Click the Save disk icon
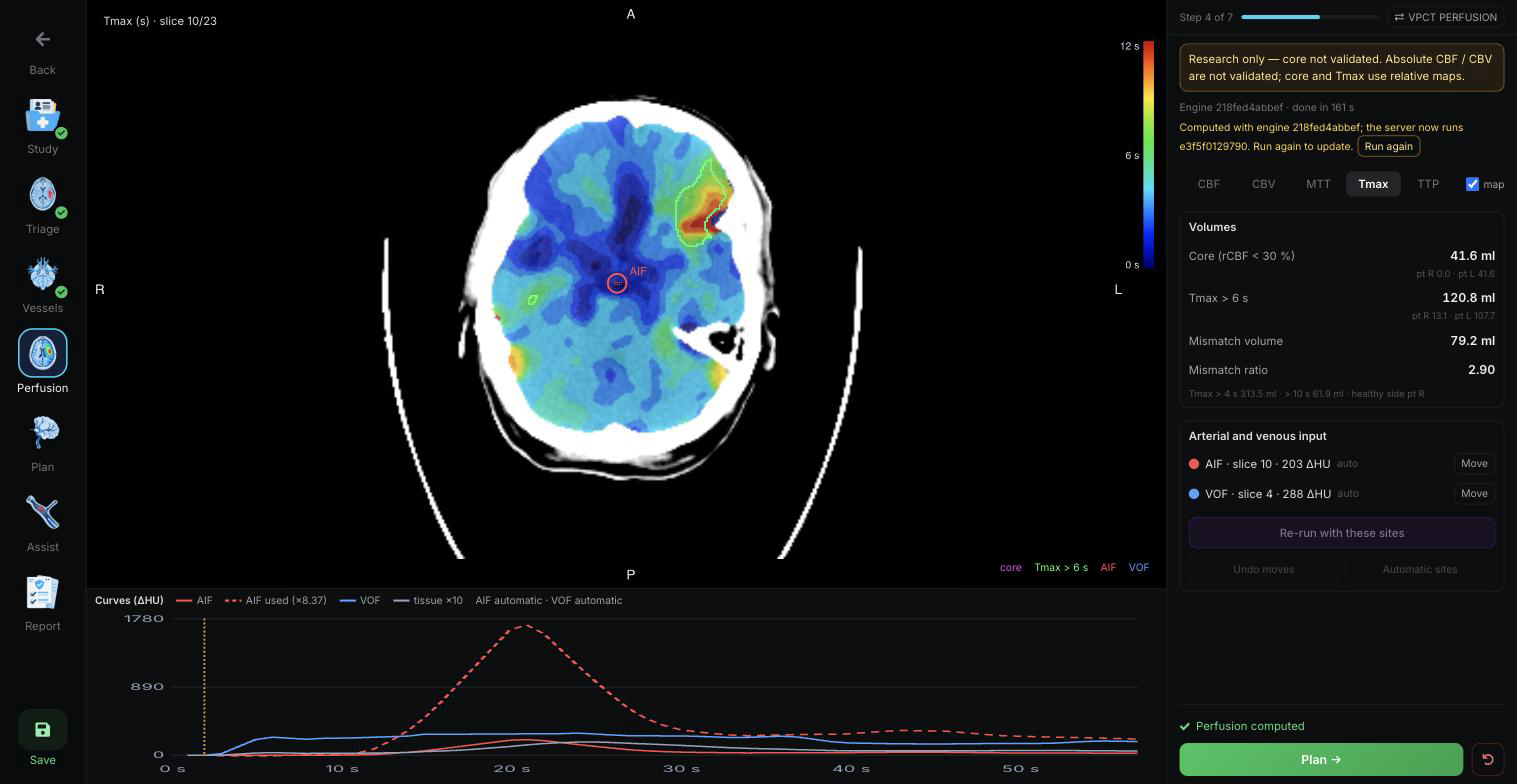Image resolution: width=1517 pixels, height=784 pixels. (x=42, y=730)
